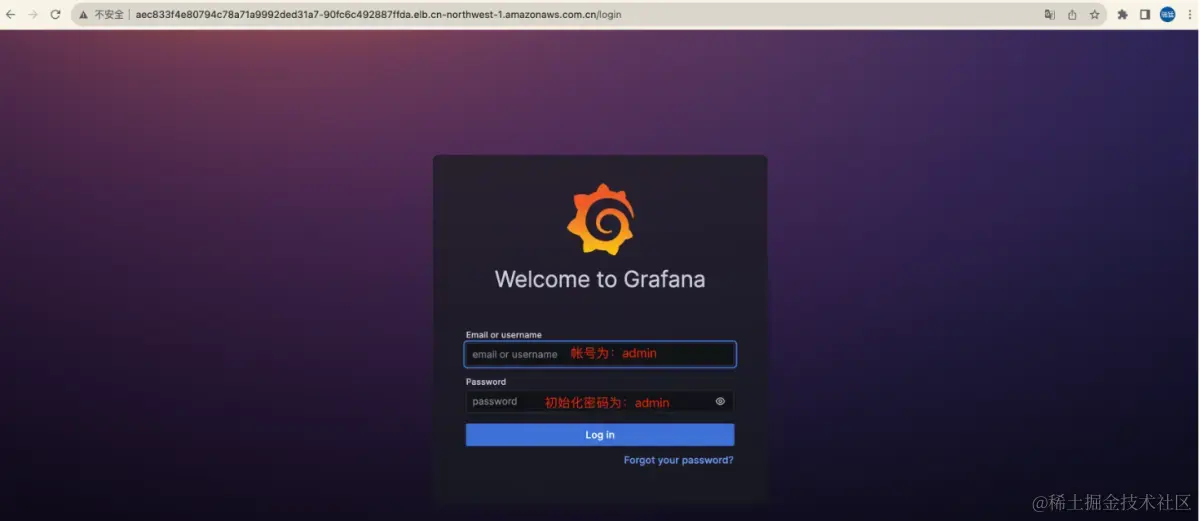Click the Grafana logo

coord(600,219)
